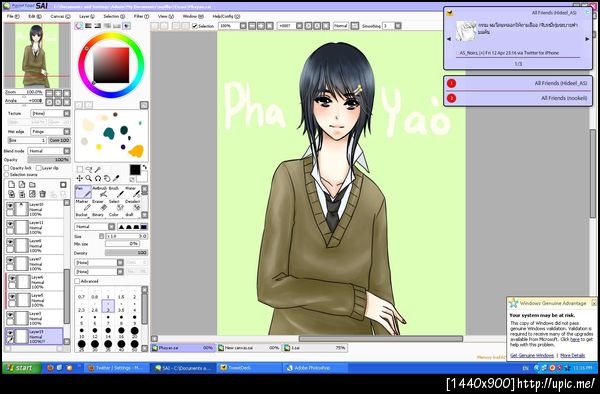Screen dimensions: 600x394
Task: Select the Zoom magnifier tool
Action: (89, 178)
